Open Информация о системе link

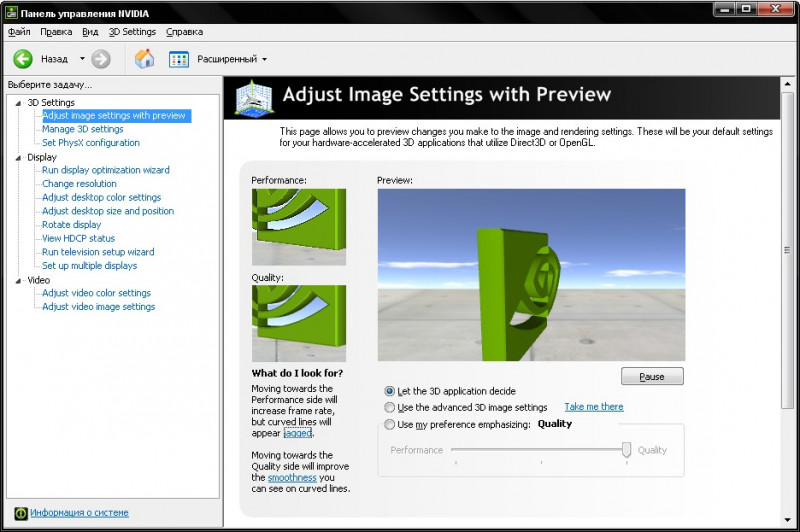point(79,513)
